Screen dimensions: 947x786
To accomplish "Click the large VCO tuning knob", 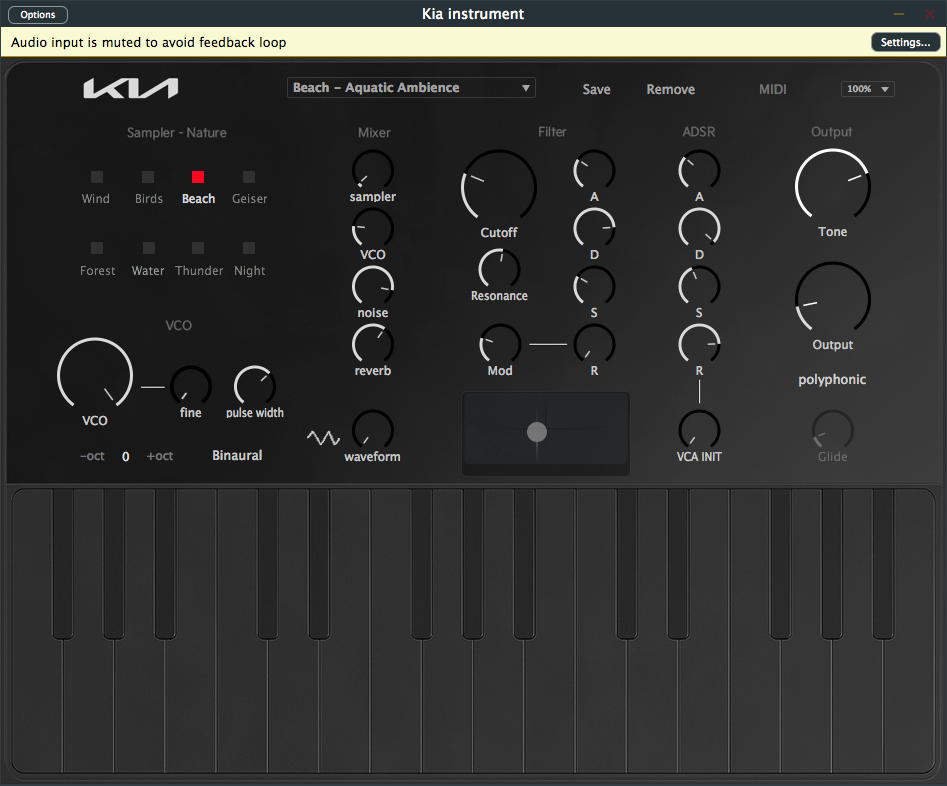I will pyautogui.click(x=95, y=375).
